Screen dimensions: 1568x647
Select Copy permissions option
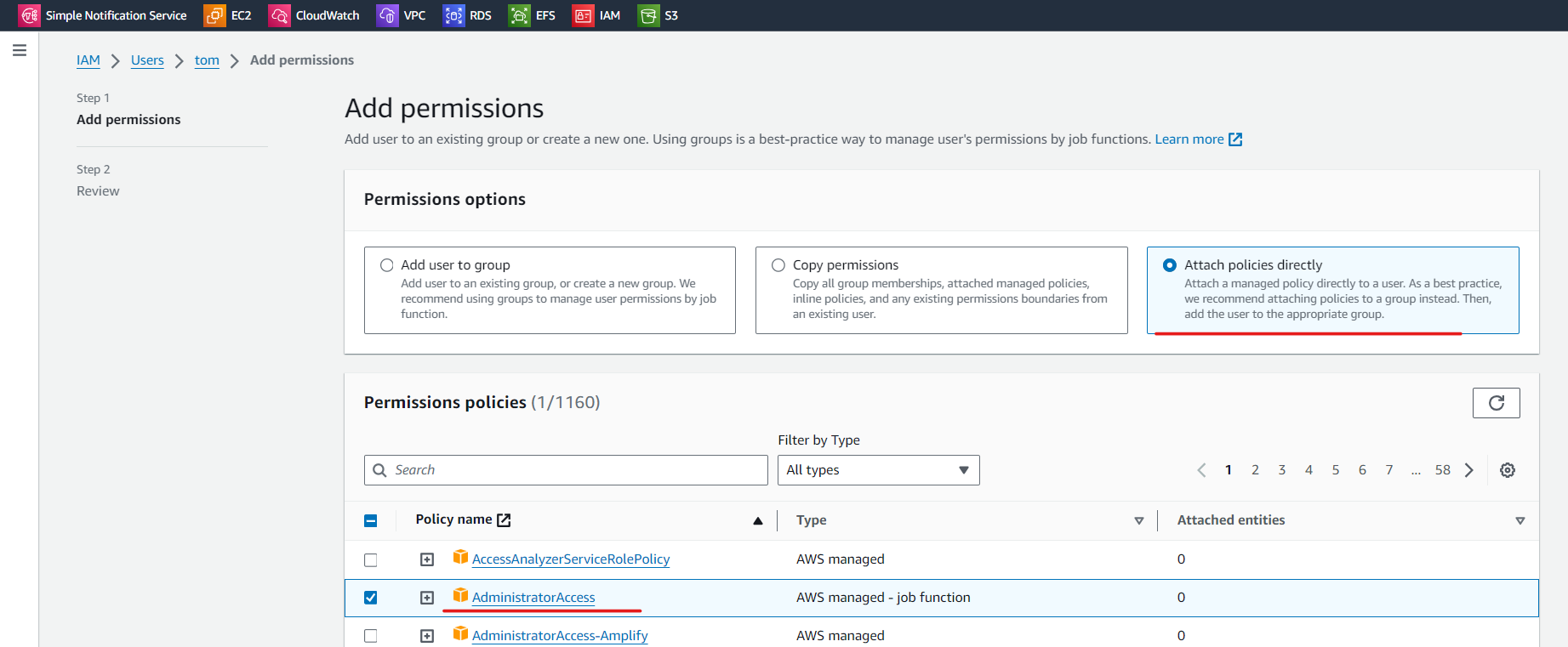pos(778,265)
